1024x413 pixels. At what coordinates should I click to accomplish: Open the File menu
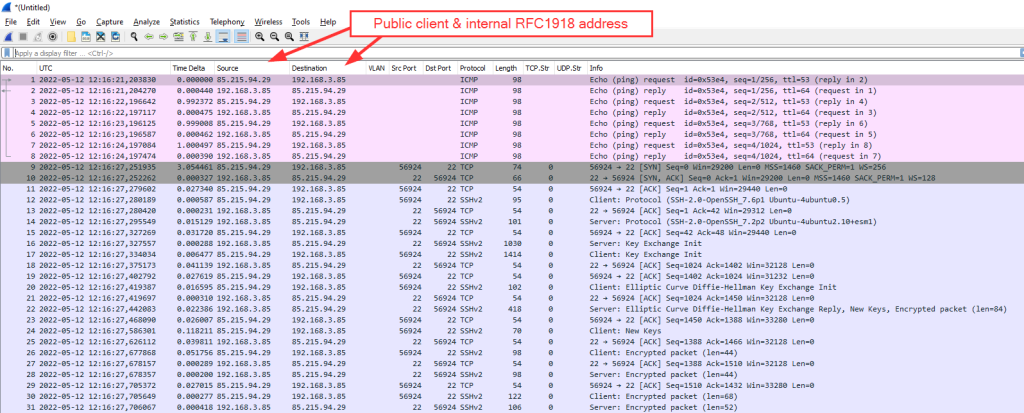tap(11, 22)
